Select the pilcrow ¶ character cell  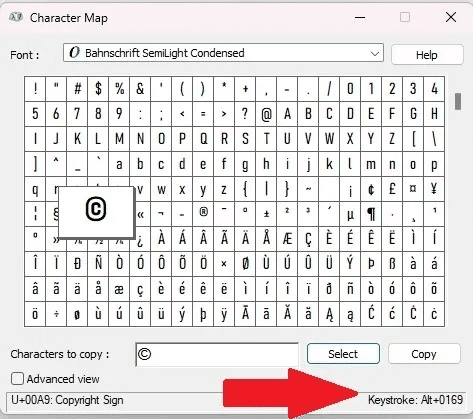371,214
